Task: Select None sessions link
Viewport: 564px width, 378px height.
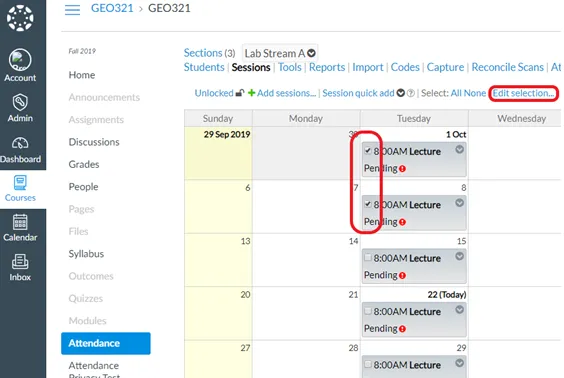Action: tap(475, 93)
